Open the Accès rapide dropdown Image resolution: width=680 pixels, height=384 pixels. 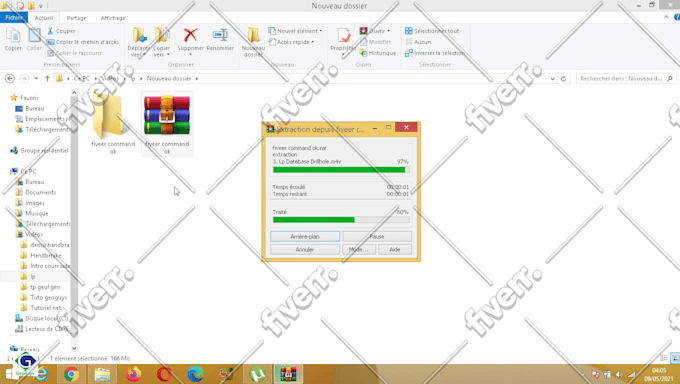291,42
